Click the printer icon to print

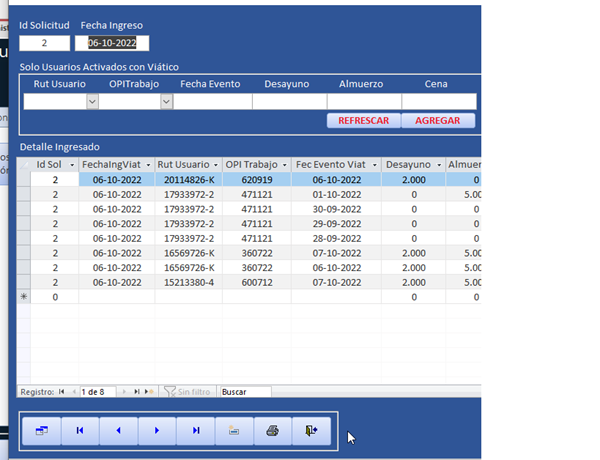[272, 430]
